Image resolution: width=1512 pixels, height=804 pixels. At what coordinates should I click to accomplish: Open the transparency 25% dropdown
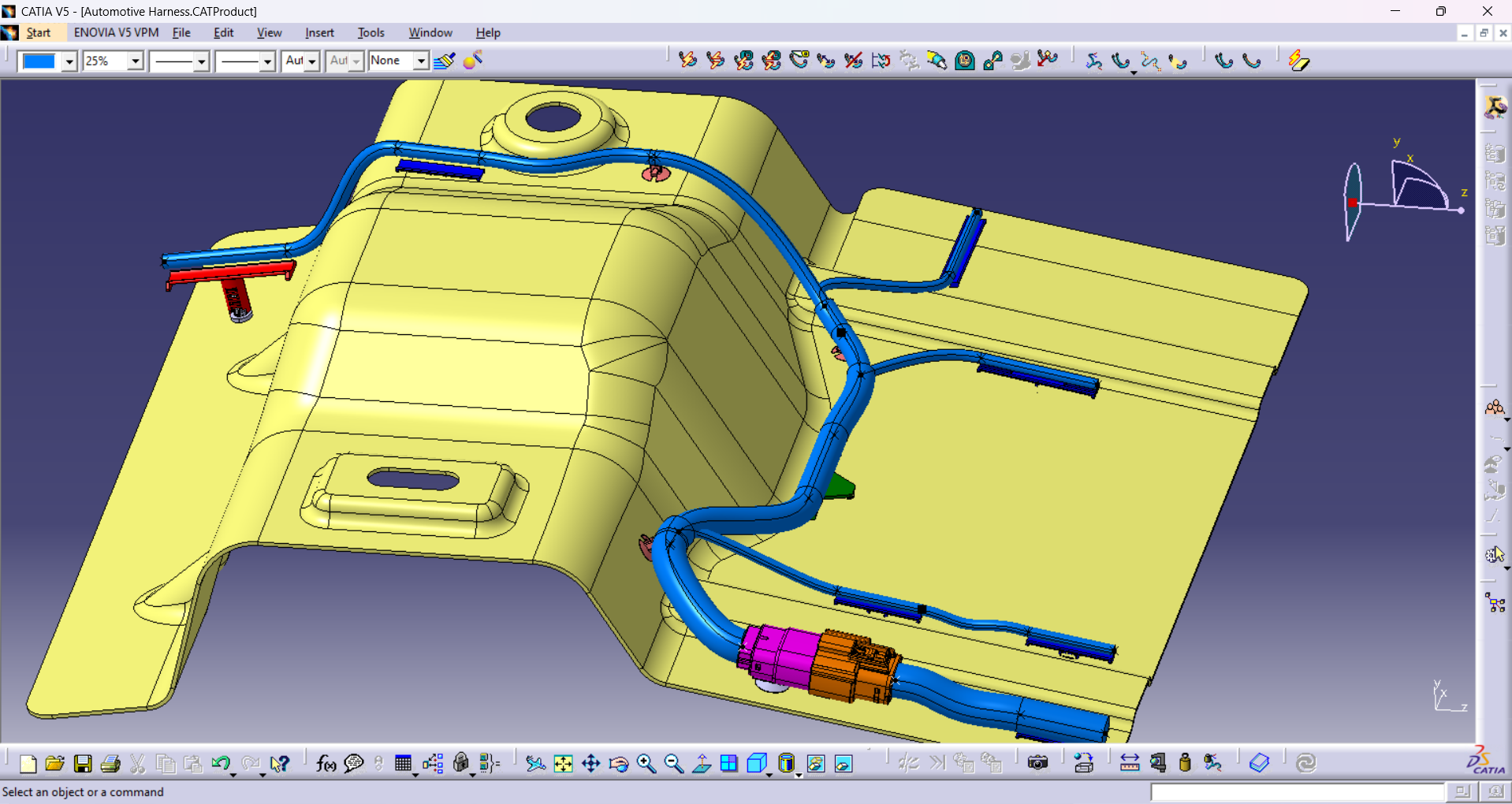136,61
